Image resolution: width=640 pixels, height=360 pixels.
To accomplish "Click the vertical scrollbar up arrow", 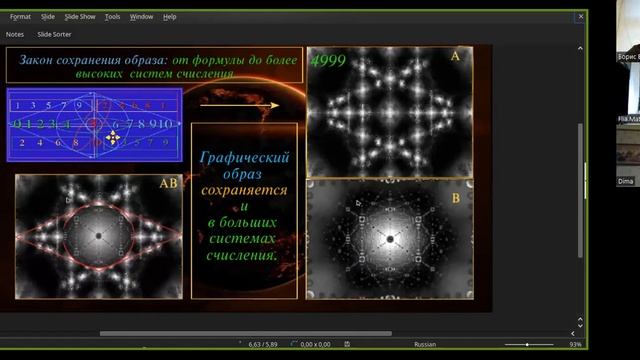I will (x=580, y=48).
